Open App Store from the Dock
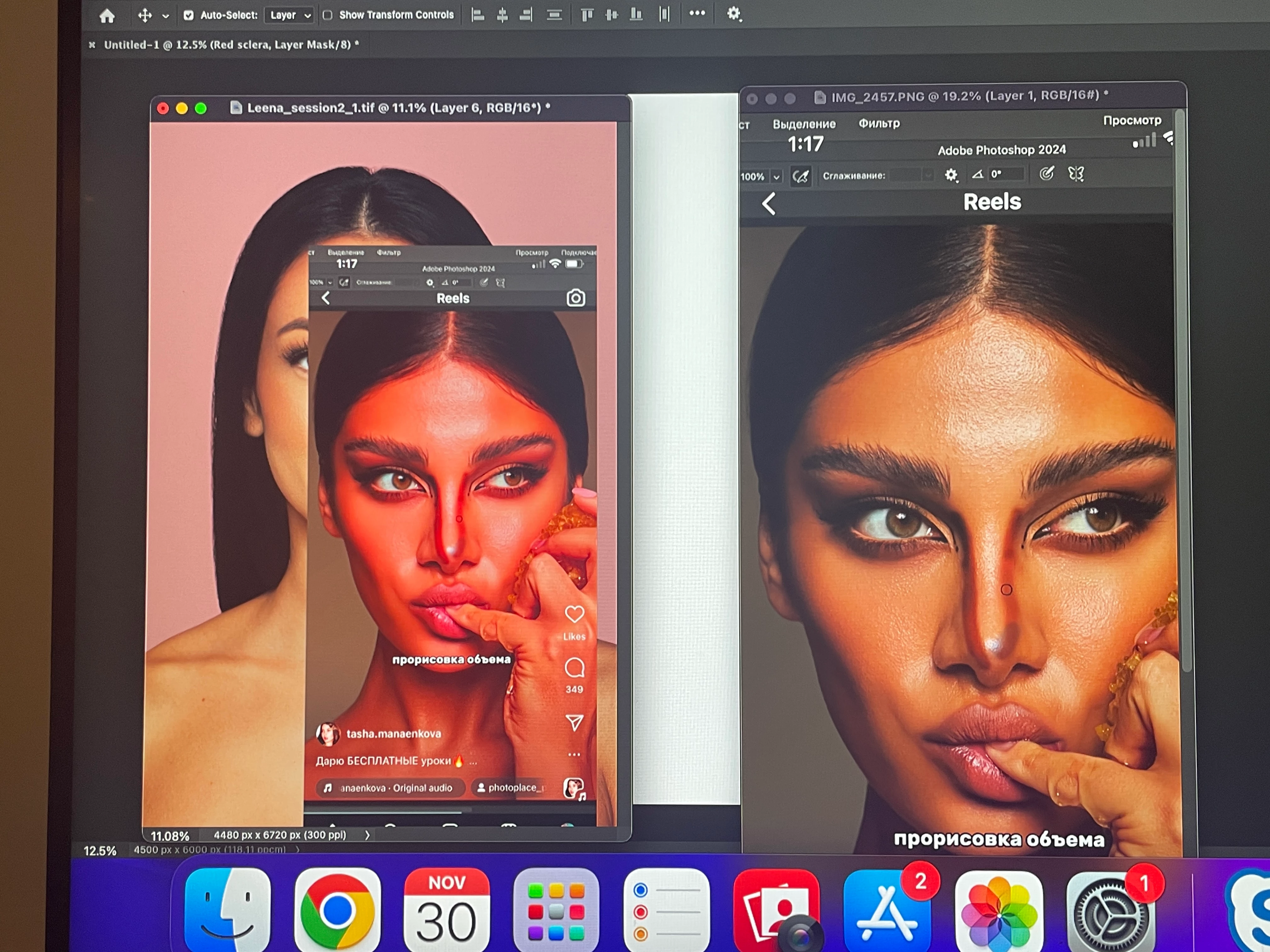This screenshot has width=1270, height=952. click(886, 912)
